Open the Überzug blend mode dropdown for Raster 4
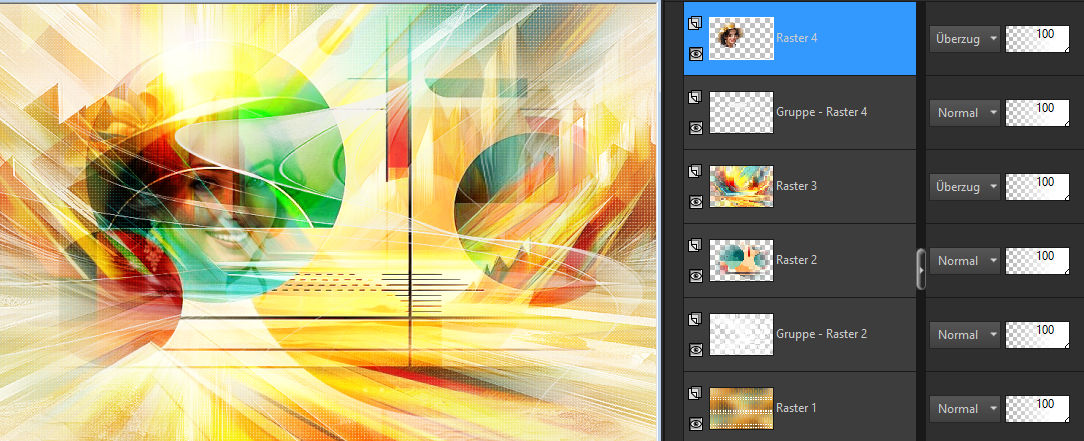 tap(964, 39)
